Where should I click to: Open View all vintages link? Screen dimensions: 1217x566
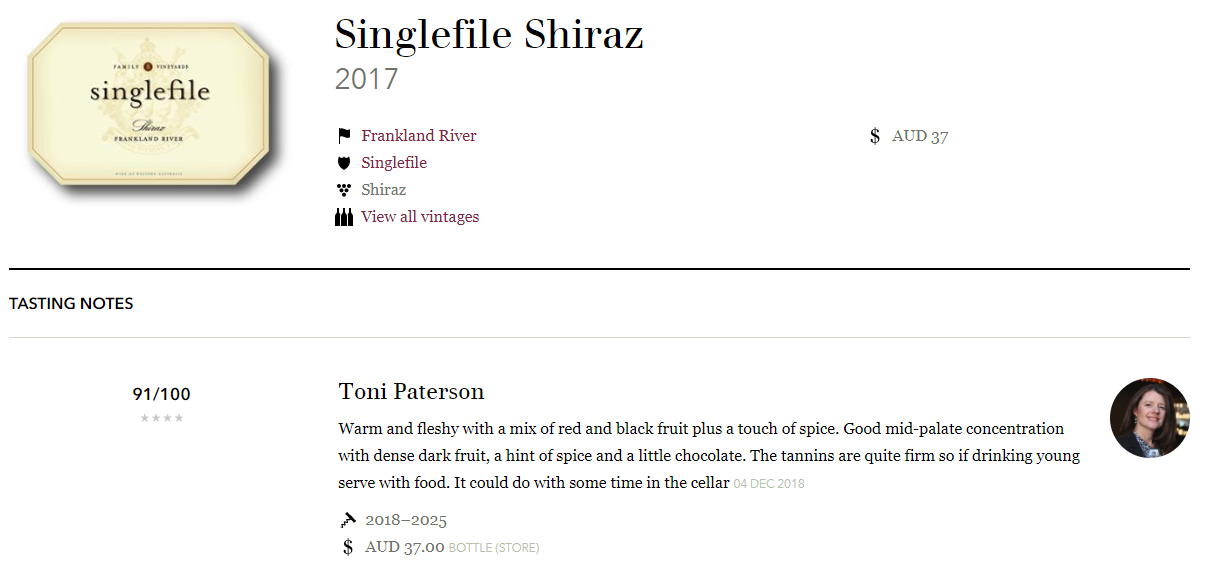[420, 217]
